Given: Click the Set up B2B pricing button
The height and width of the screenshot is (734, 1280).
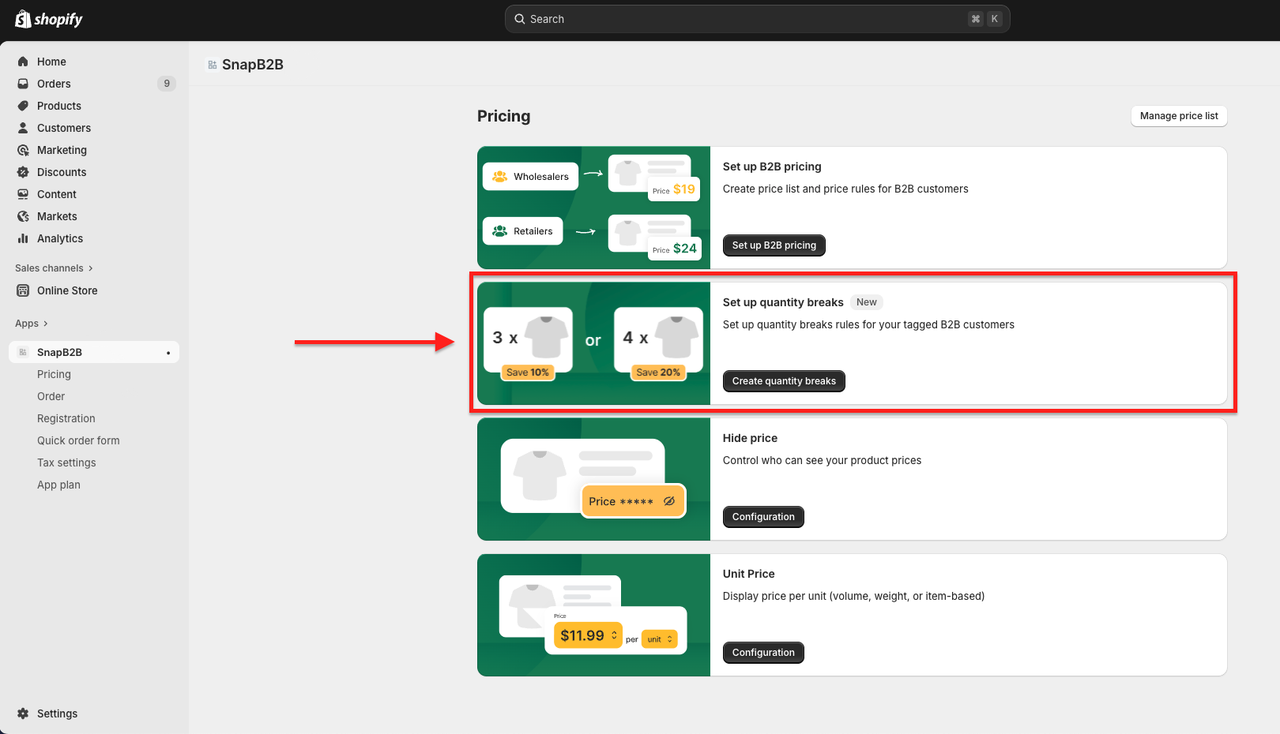Looking at the screenshot, I should point(774,245).
